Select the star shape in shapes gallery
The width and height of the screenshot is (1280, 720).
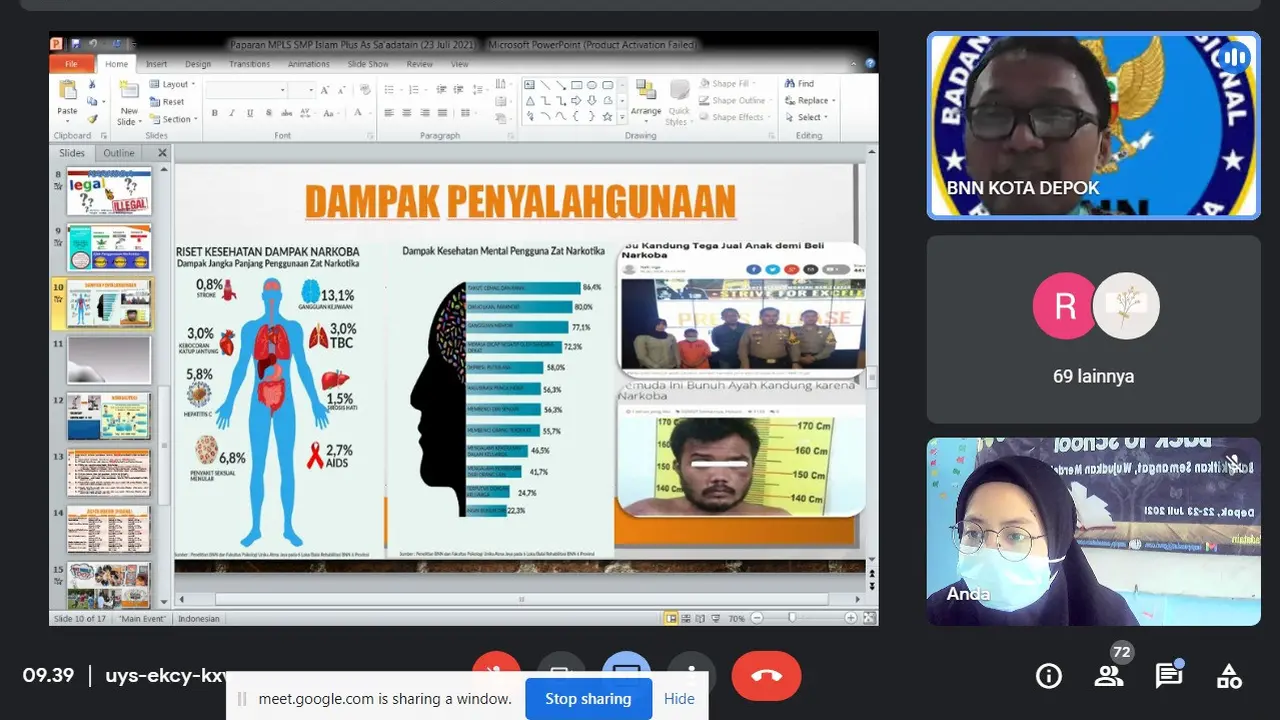coord(608,116)
